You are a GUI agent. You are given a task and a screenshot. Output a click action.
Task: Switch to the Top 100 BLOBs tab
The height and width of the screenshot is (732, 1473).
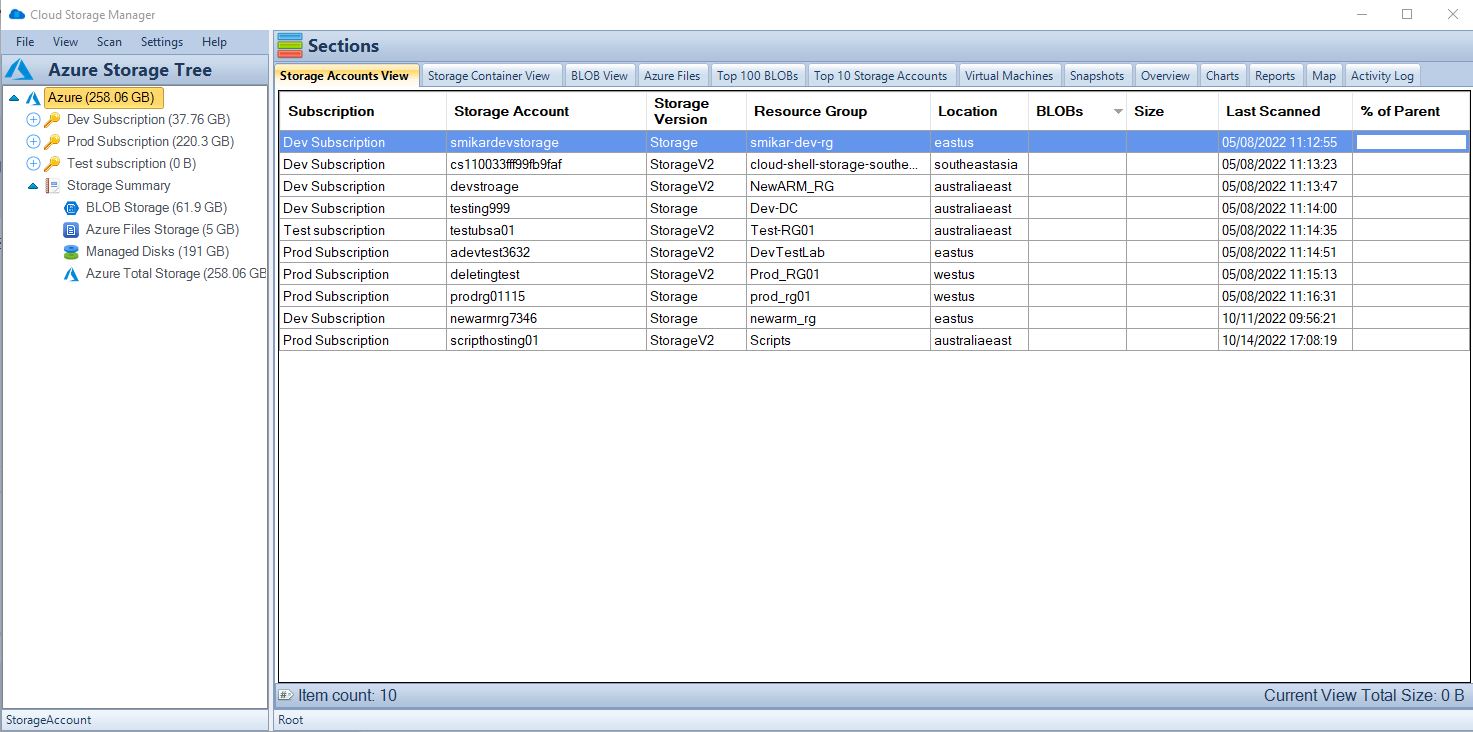tap(757, 76)
